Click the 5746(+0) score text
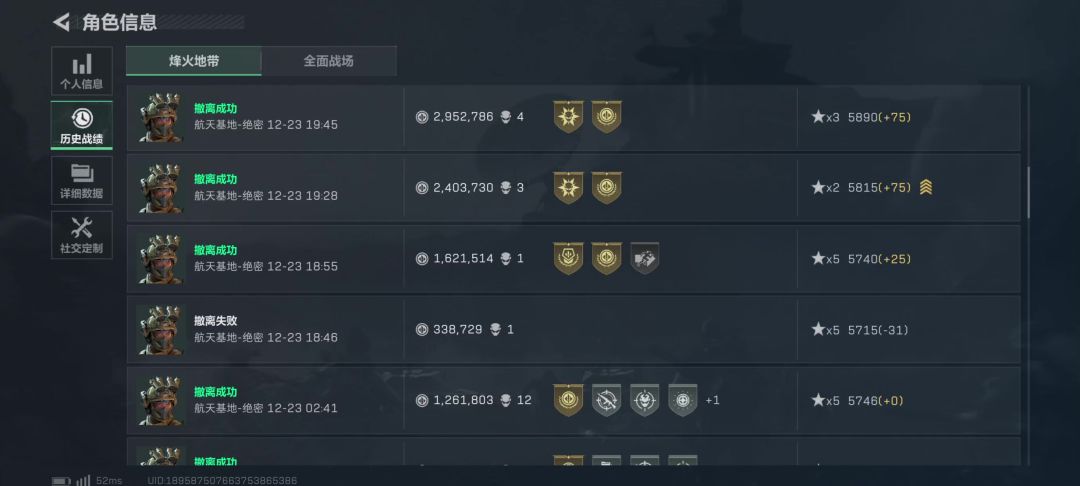 click(x=875, y=401)
